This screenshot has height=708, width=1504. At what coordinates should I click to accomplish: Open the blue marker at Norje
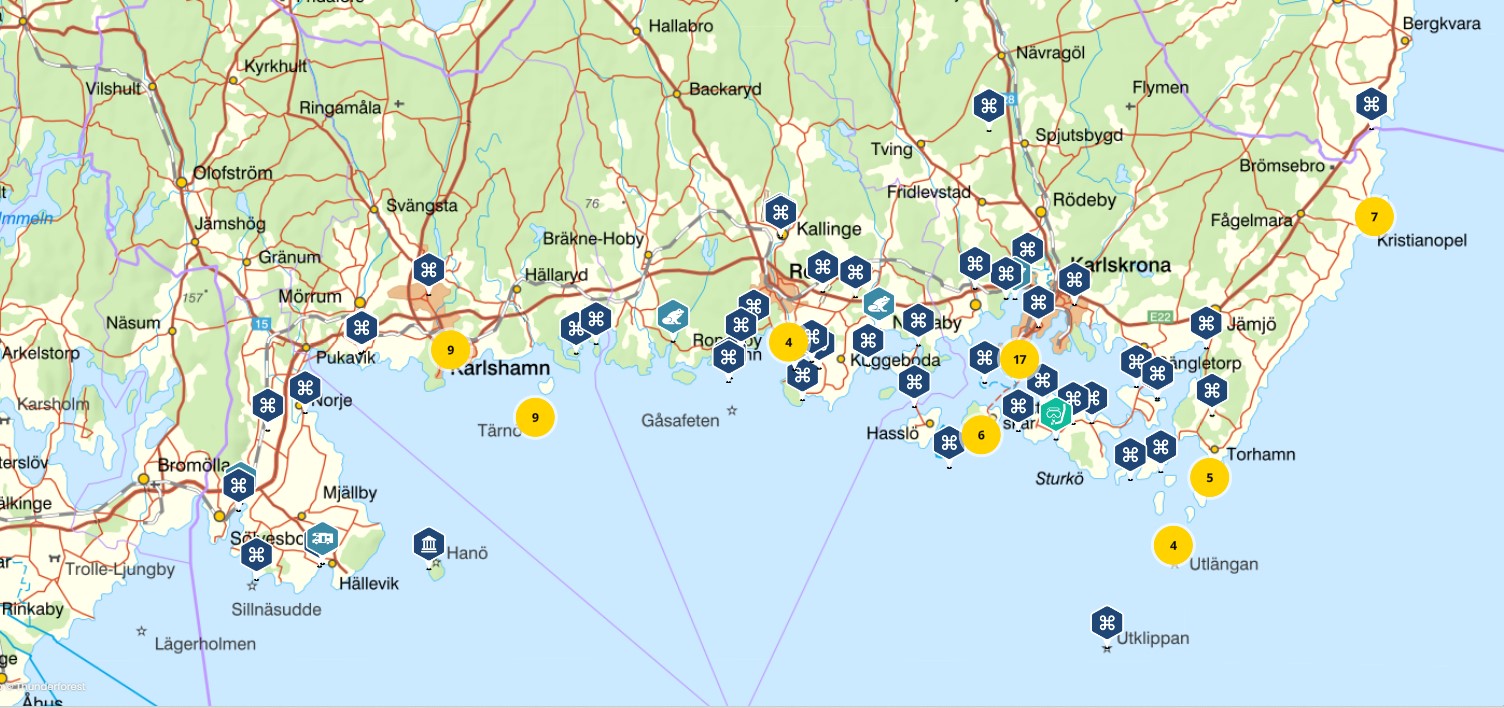coord(304,388)
